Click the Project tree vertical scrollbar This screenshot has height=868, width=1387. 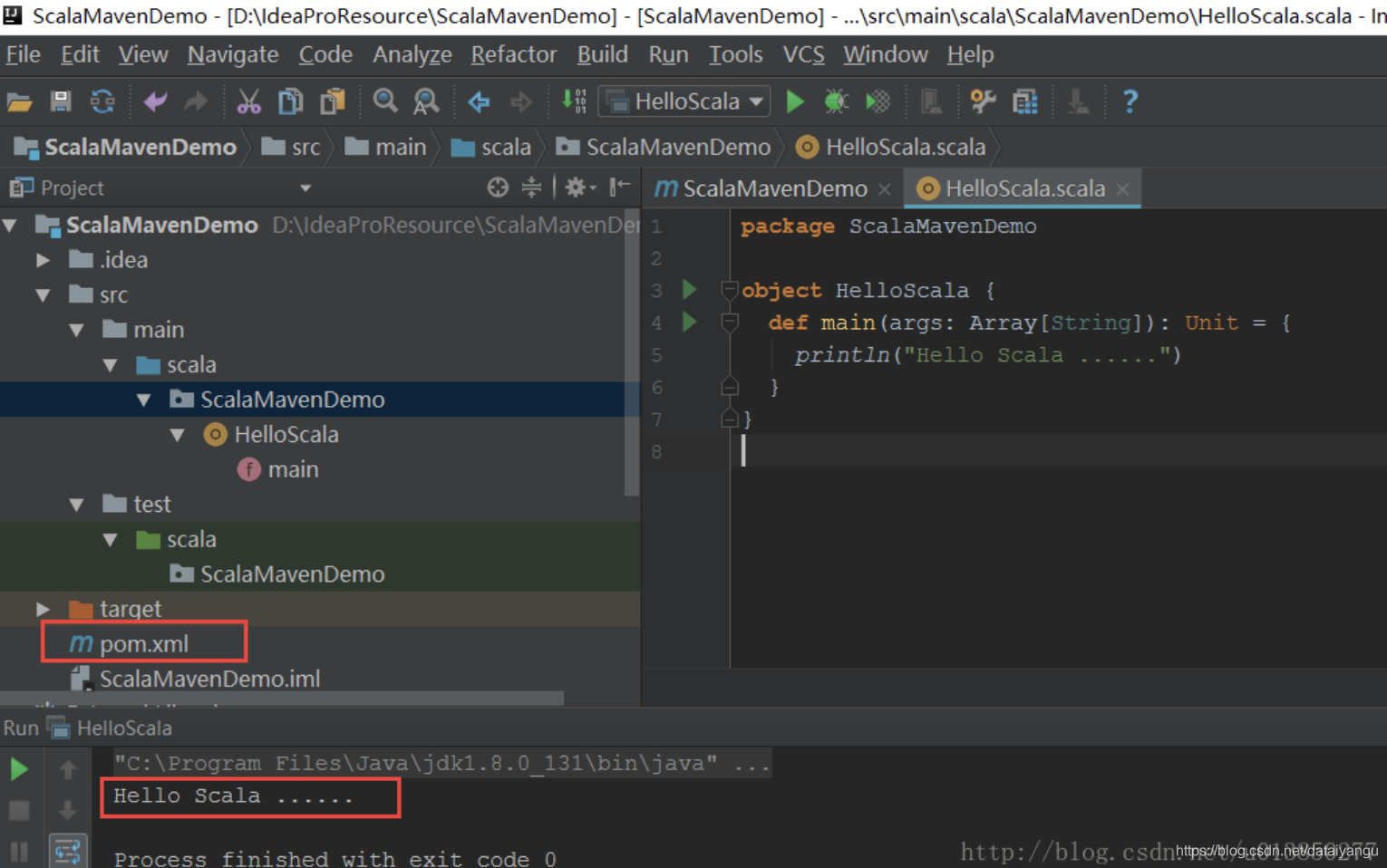pos(632,353)
